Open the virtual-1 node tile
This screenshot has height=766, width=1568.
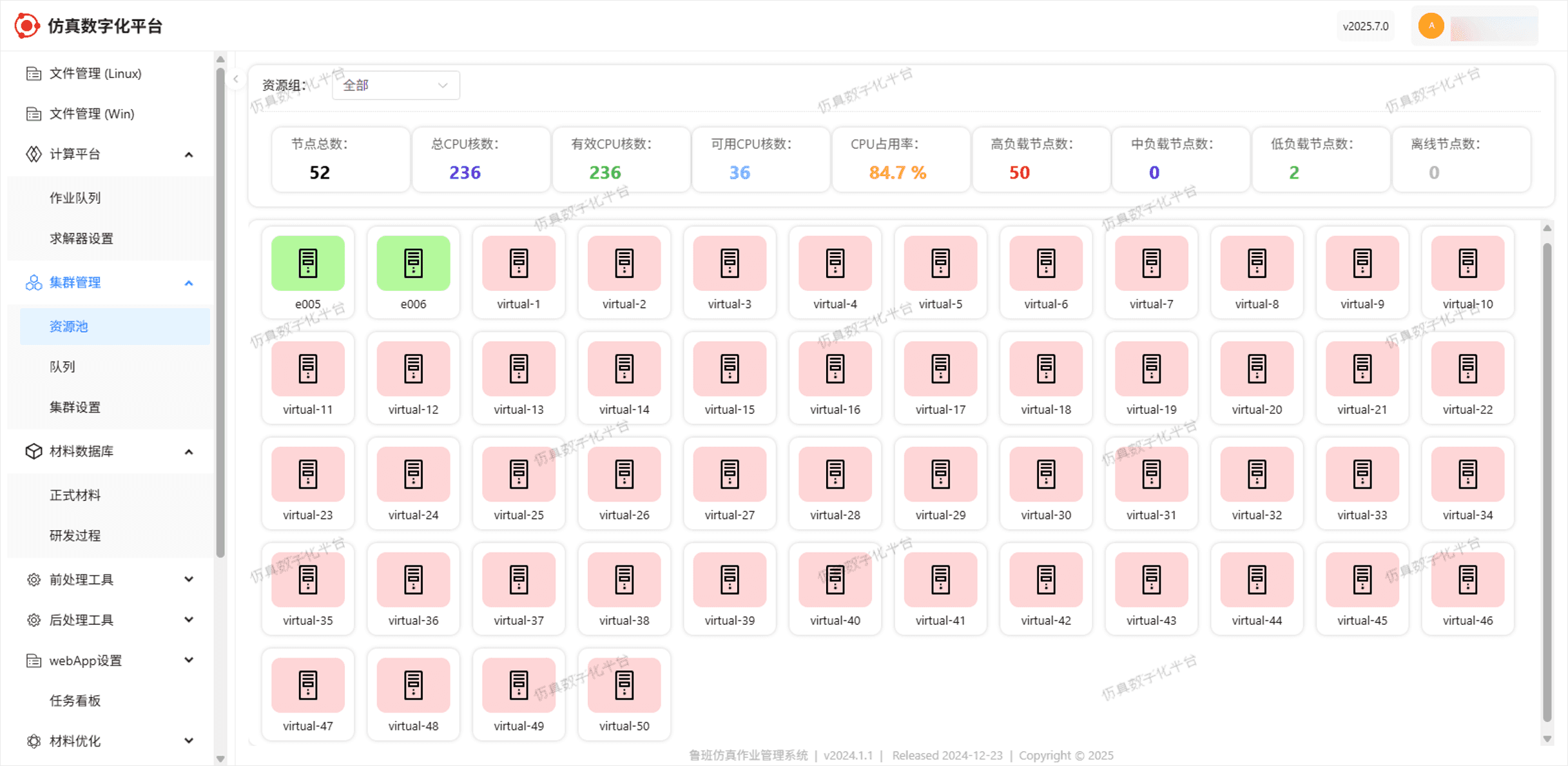coord(518,271)
